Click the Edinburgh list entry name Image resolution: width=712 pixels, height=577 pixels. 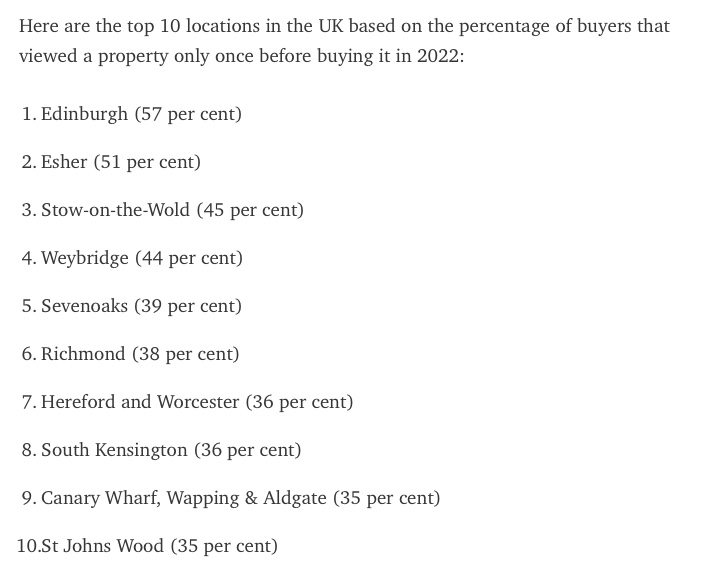tap(84, 114)
